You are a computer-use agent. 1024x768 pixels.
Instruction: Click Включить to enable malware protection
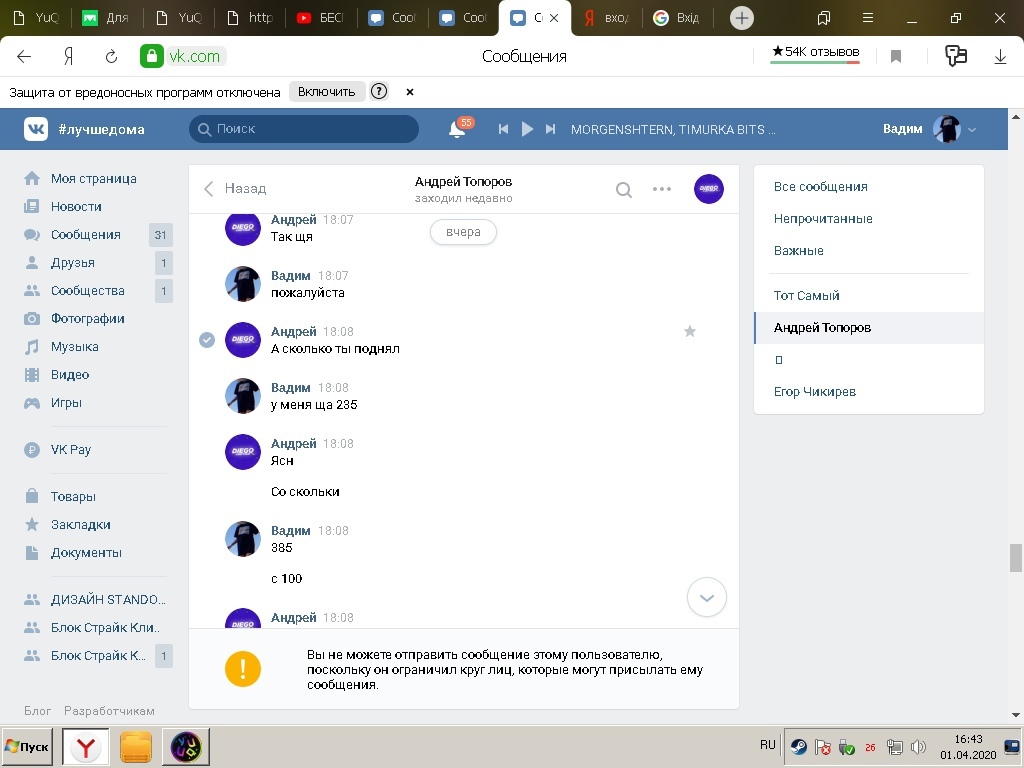(x=326, y=91)
